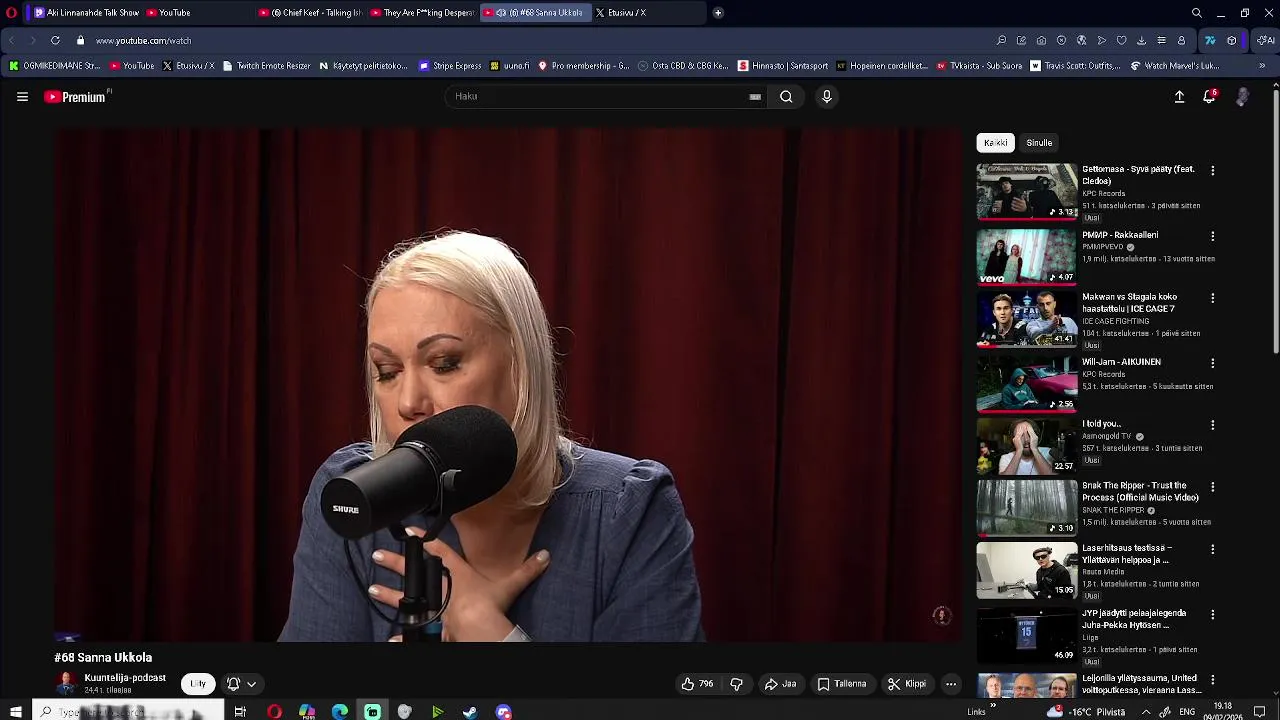Open Opera easy setup sliders icon
Viewport: 1280px width, 720px height.
(1161, 41)
